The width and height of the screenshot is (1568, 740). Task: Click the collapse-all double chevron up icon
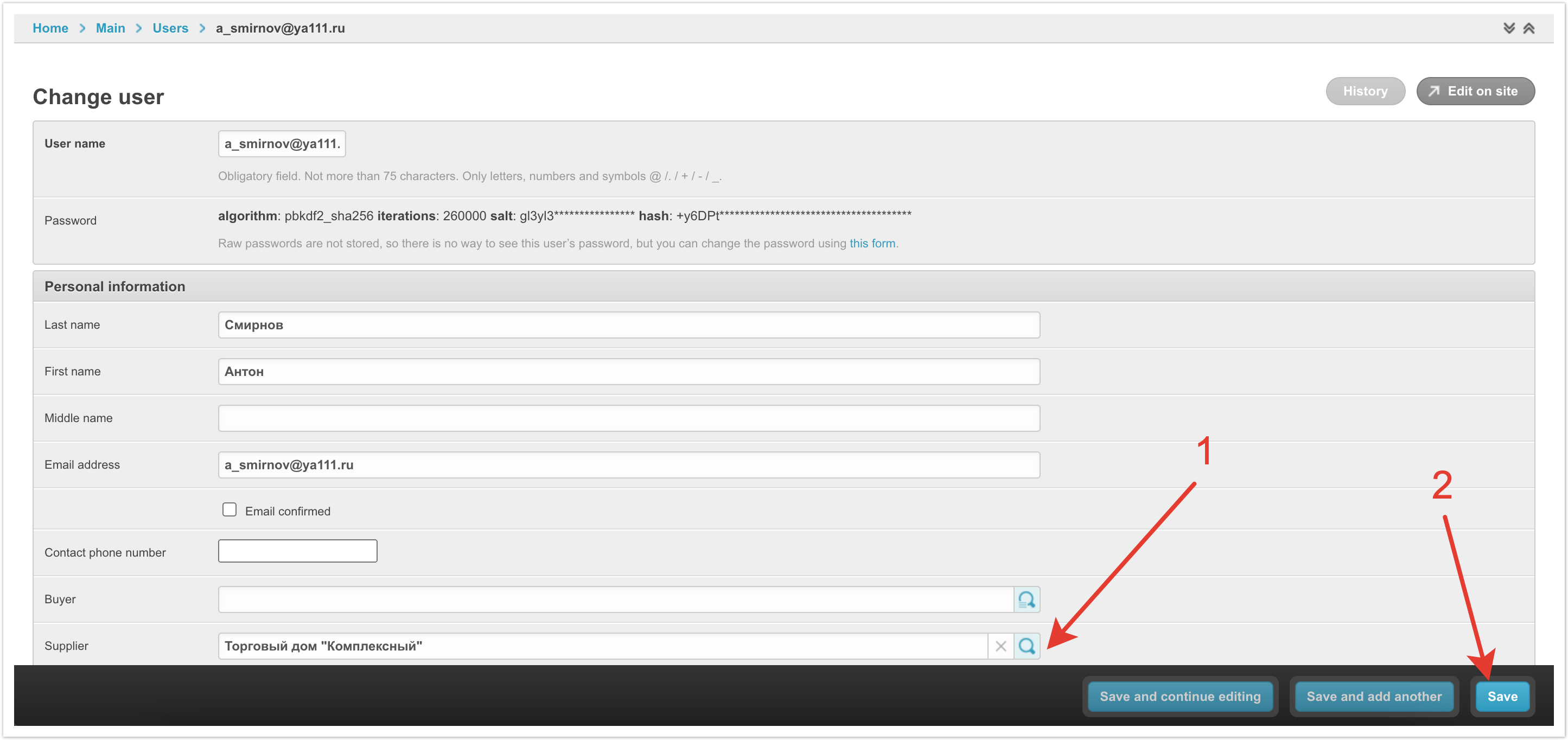click(1528, 28)
